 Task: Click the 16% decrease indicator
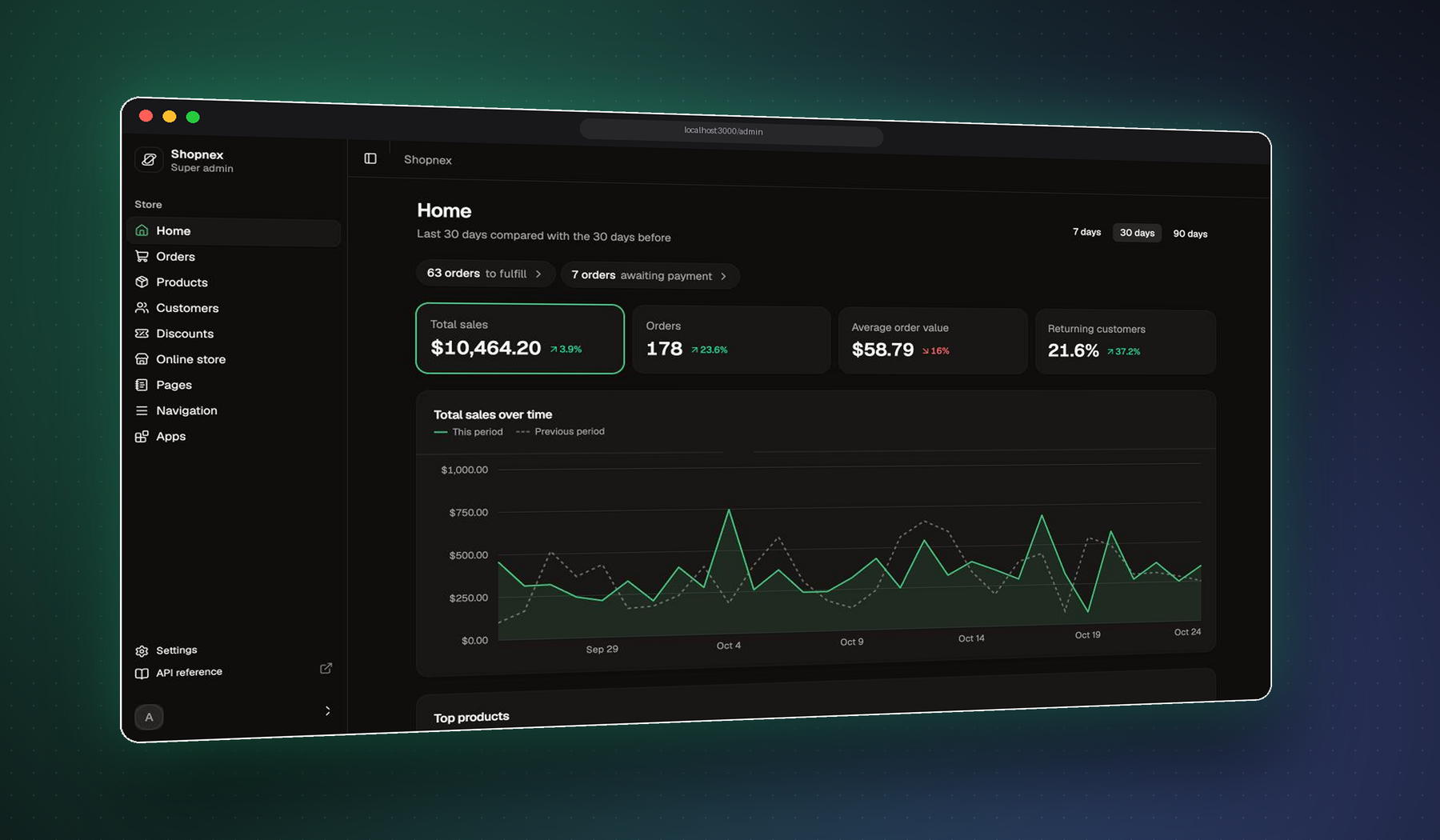[935, 350]
